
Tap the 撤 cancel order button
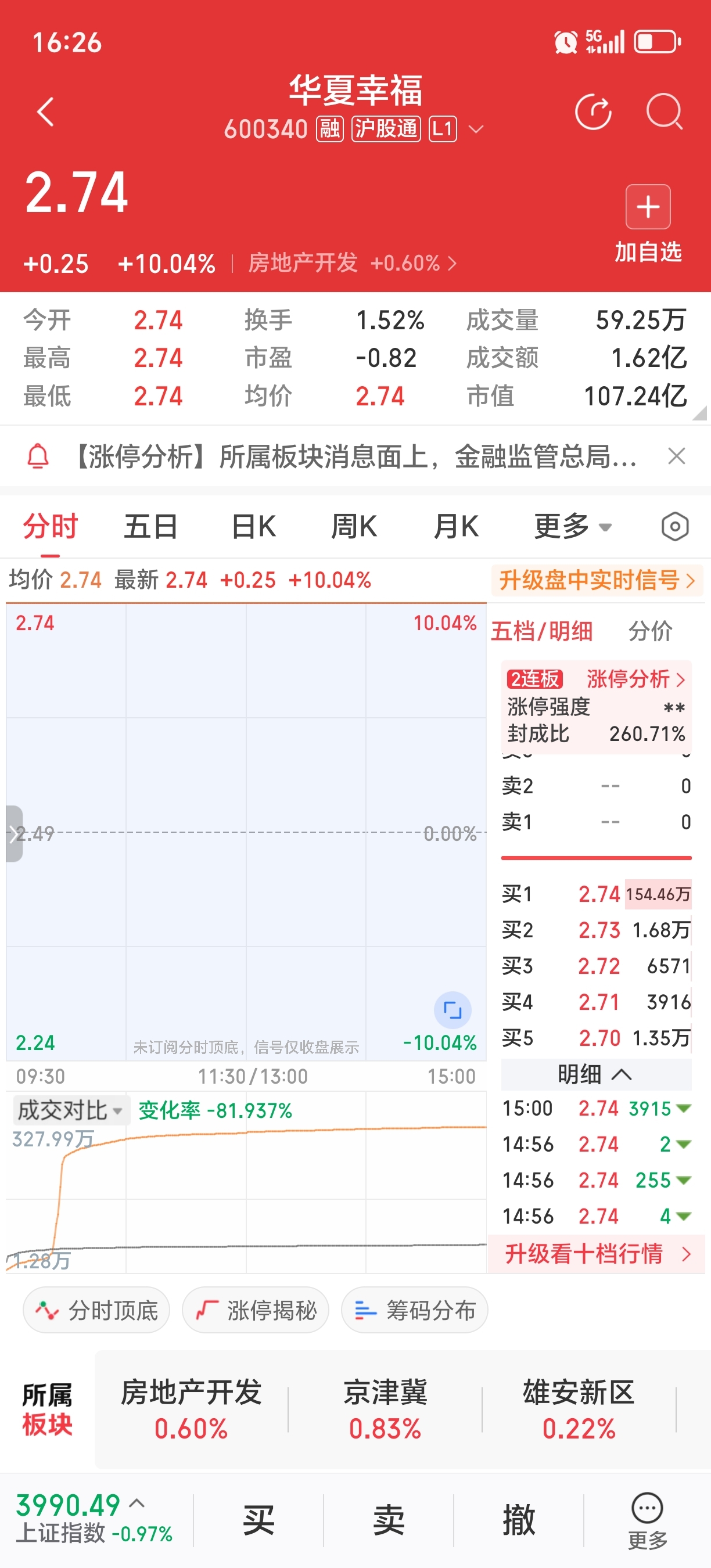[x=519, y=1520]
